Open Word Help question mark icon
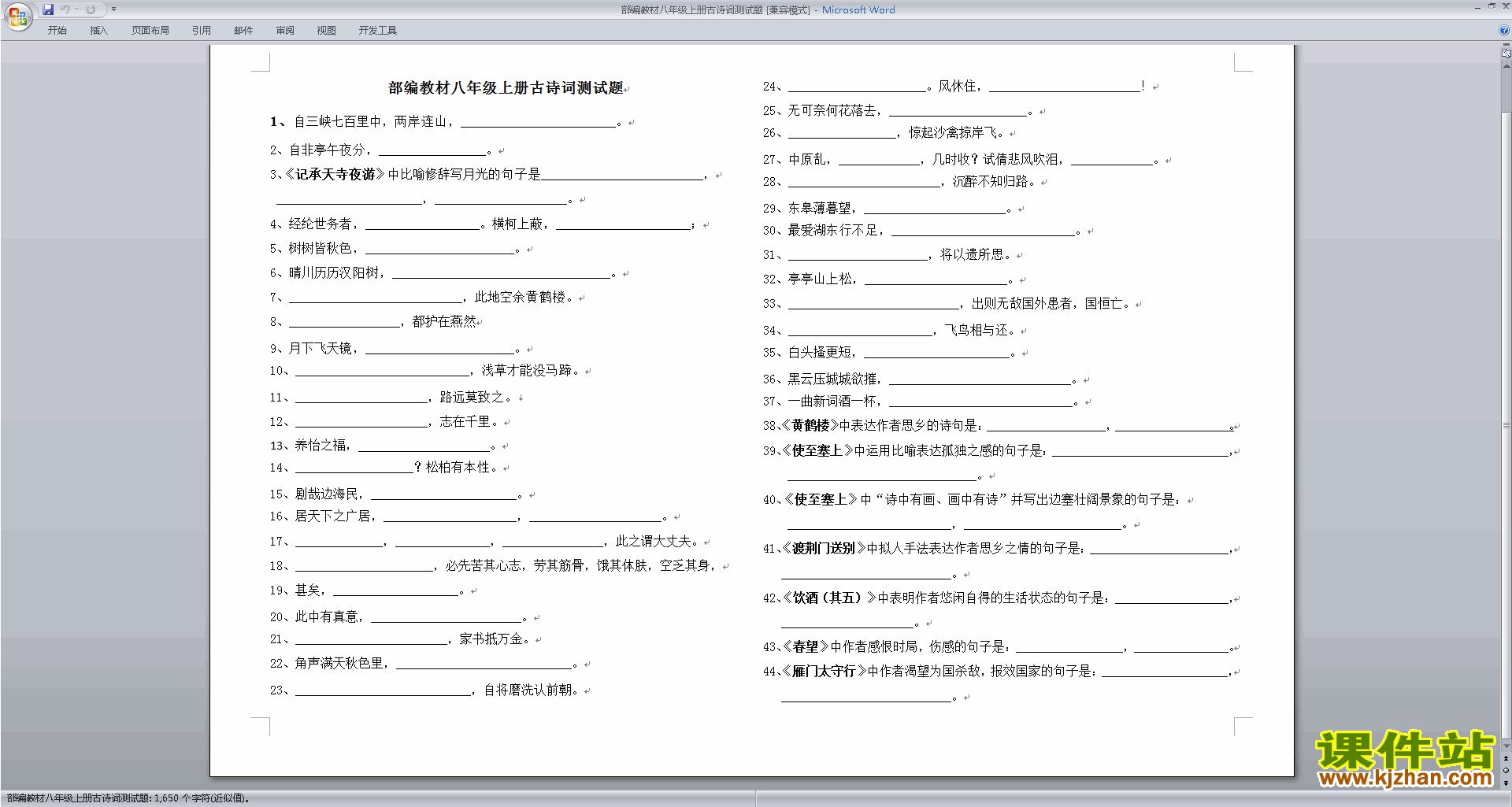 coord(1504,30)
